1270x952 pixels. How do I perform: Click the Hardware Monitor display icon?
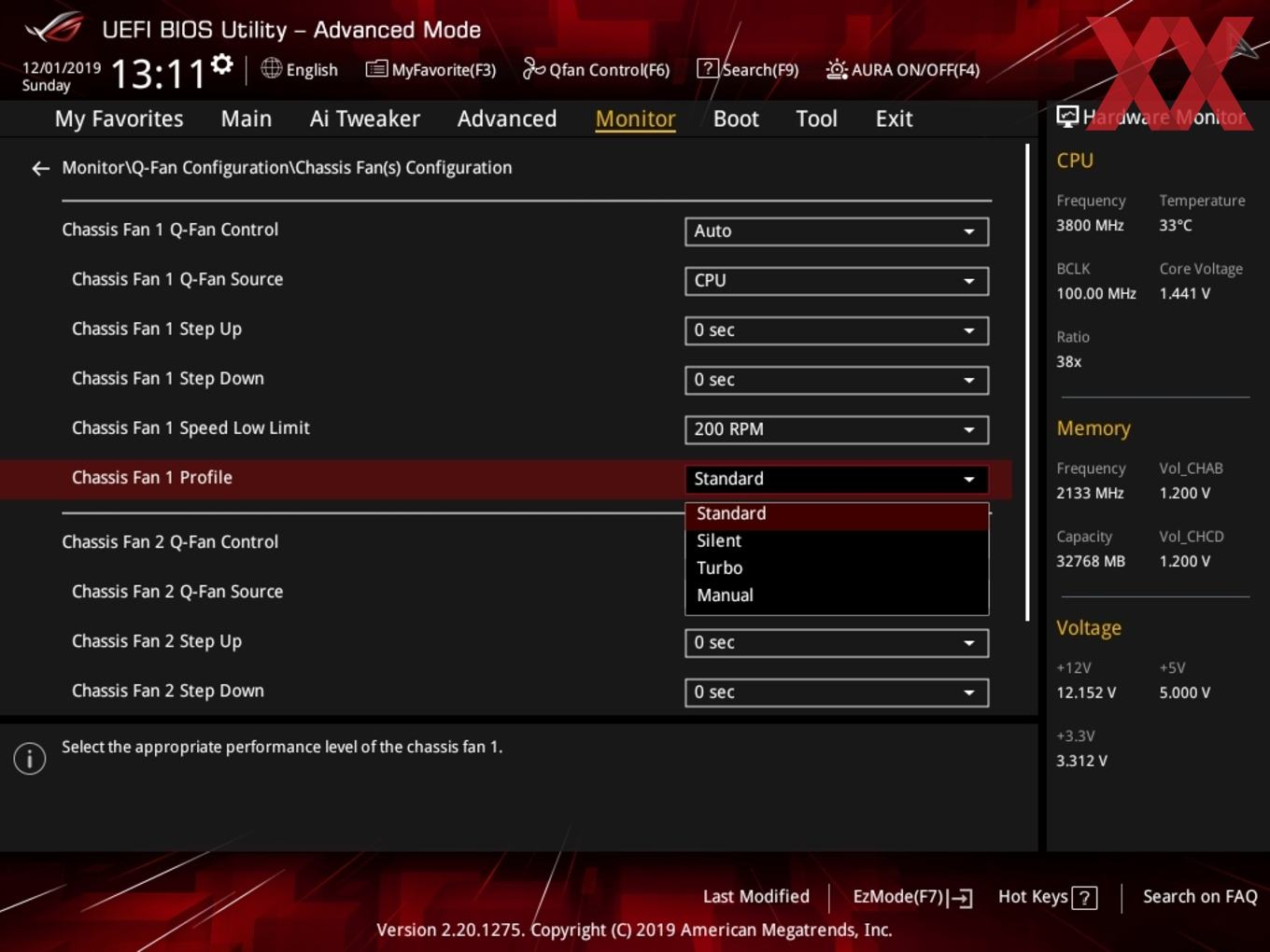click(1067, 117)
